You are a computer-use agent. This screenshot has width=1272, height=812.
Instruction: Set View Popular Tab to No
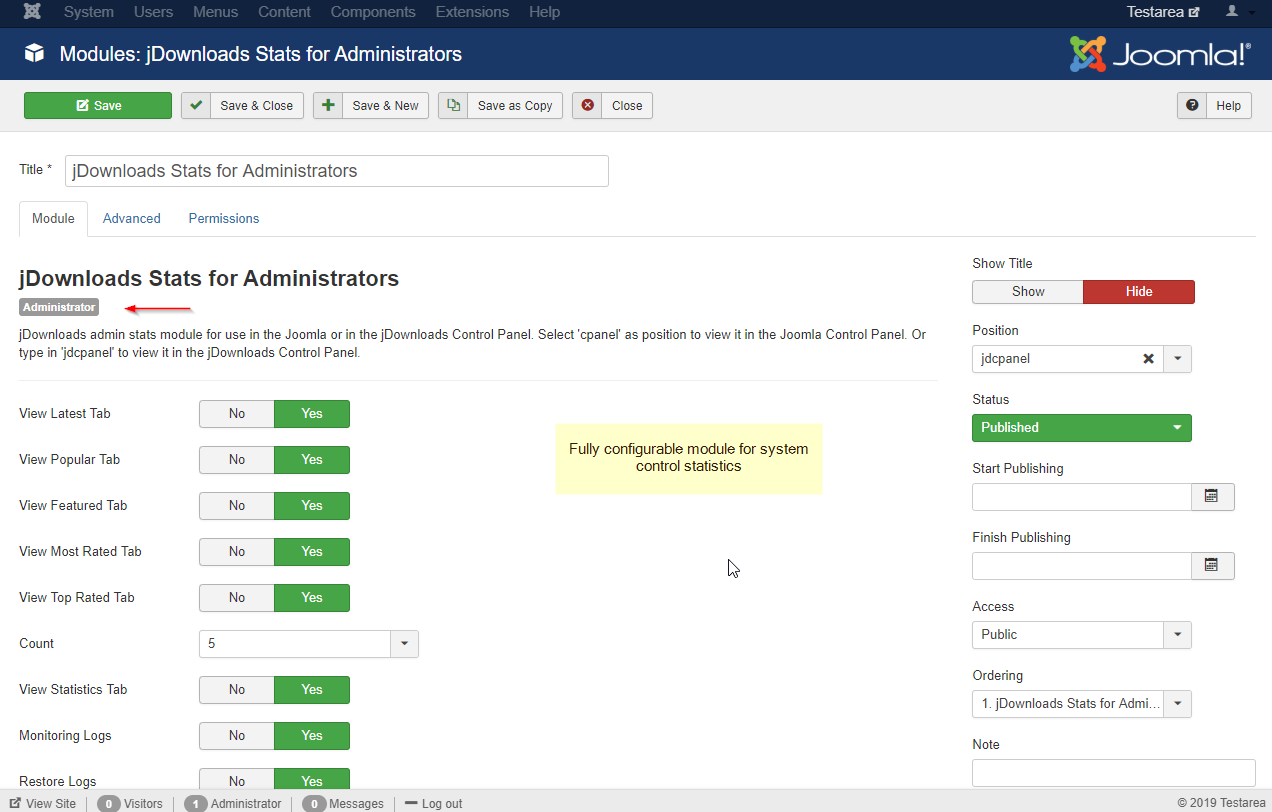[237, 460]
